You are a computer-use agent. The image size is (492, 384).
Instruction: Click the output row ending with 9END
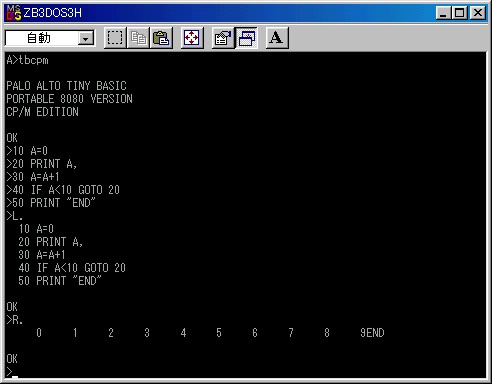[210, 333]
